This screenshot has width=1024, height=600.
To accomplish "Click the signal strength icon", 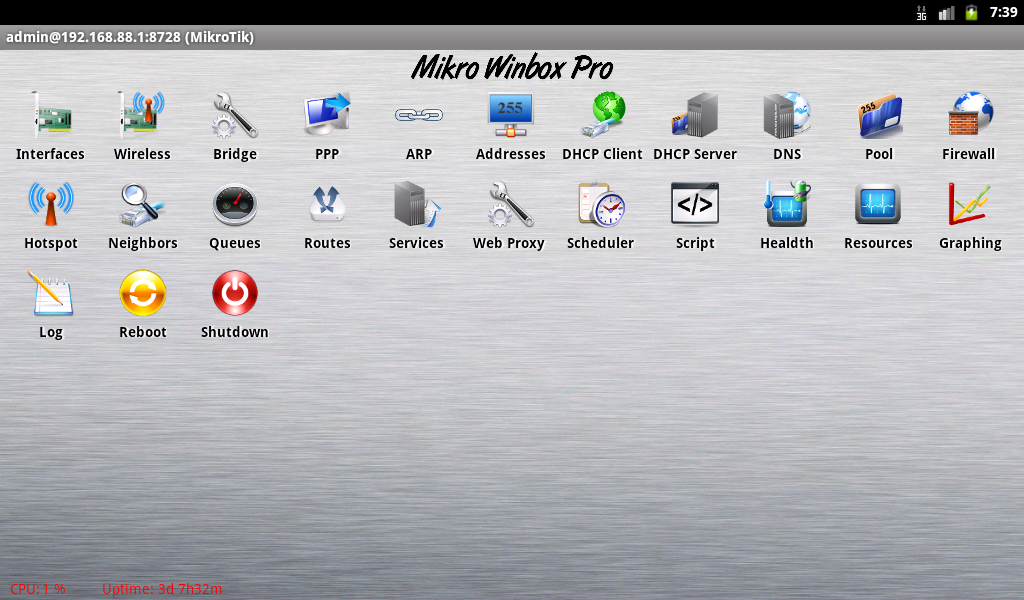I will tap(946, 12).
